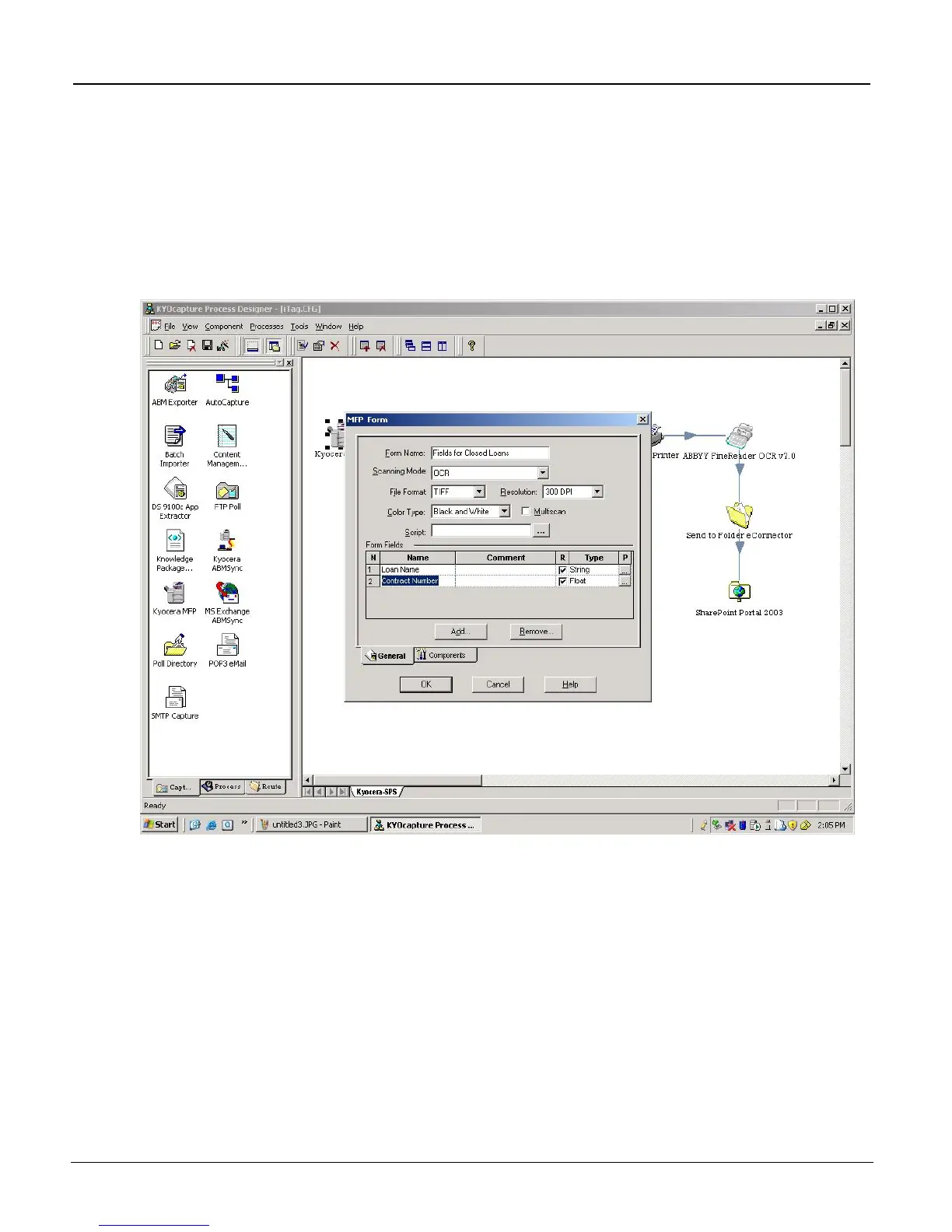The image size is (952, 1232).
Task: Expand hidden quick launch icons chevron
Action: coord(244,823)
